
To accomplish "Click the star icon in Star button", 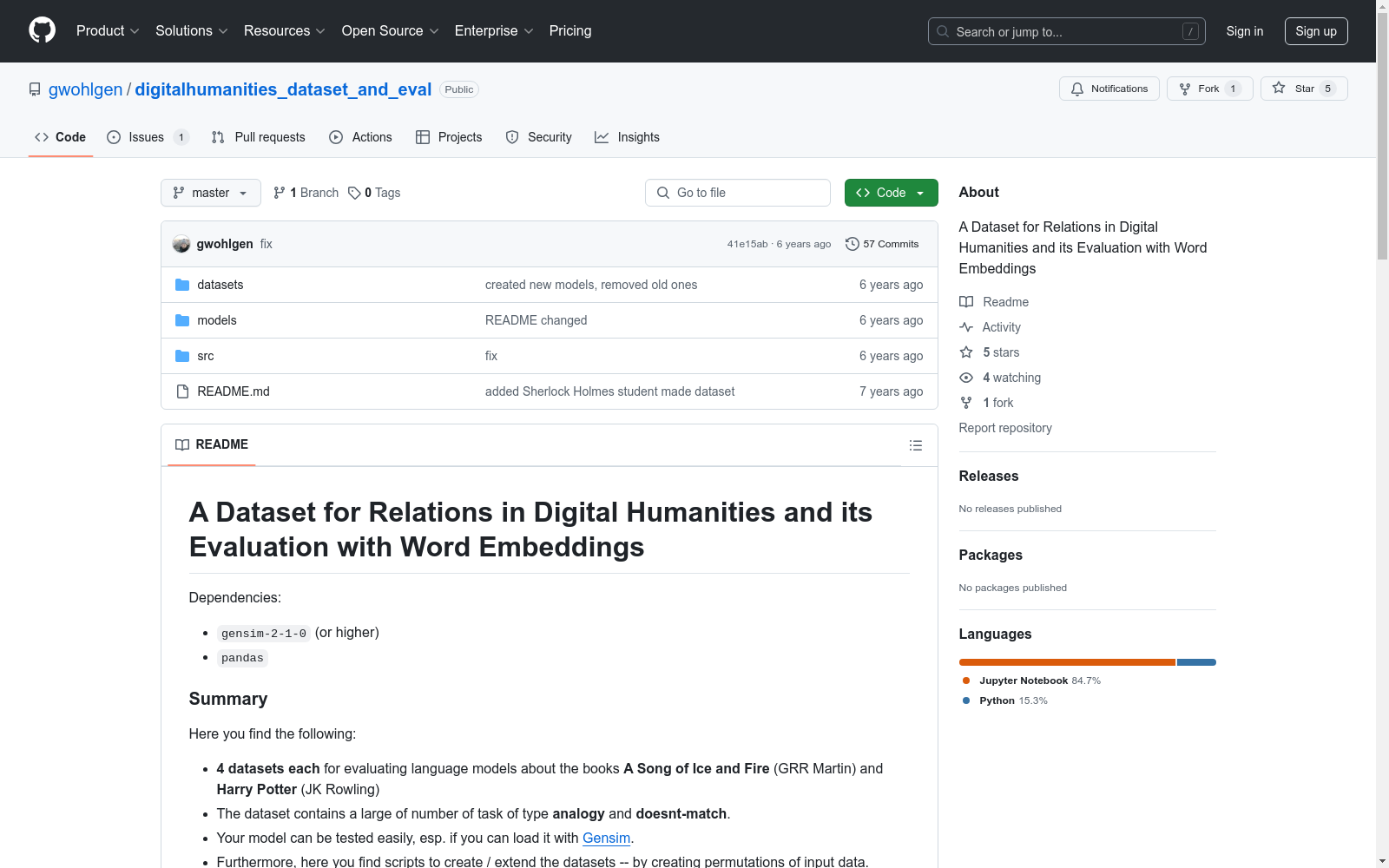I will (x=1279, y=88).
